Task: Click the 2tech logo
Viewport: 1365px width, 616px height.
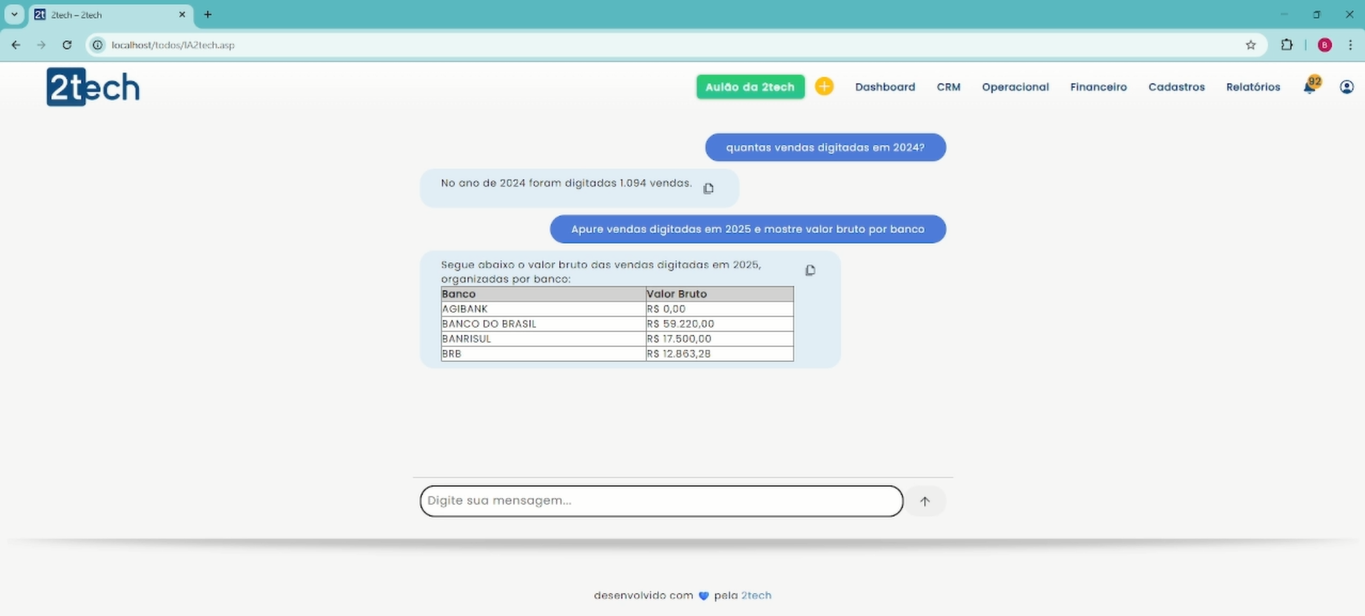Action: 93,87
